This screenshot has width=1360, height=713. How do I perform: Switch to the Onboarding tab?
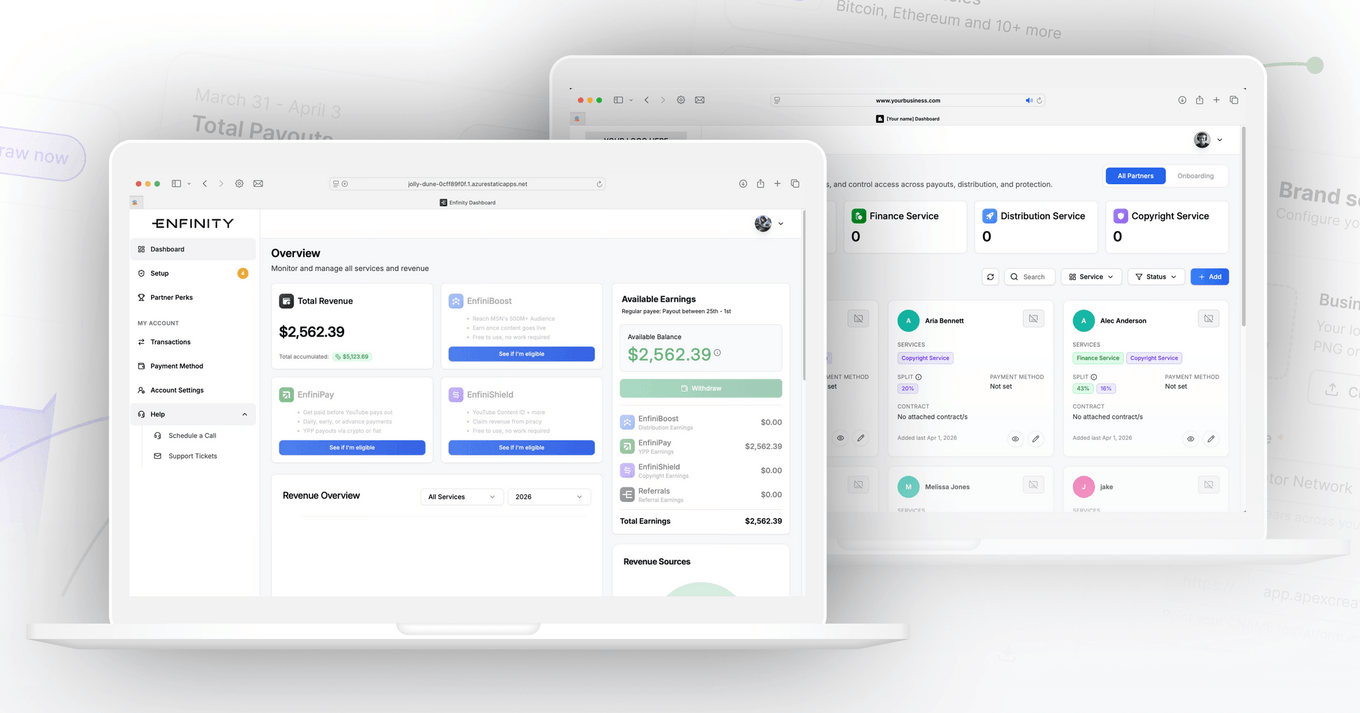[1196, 175]
